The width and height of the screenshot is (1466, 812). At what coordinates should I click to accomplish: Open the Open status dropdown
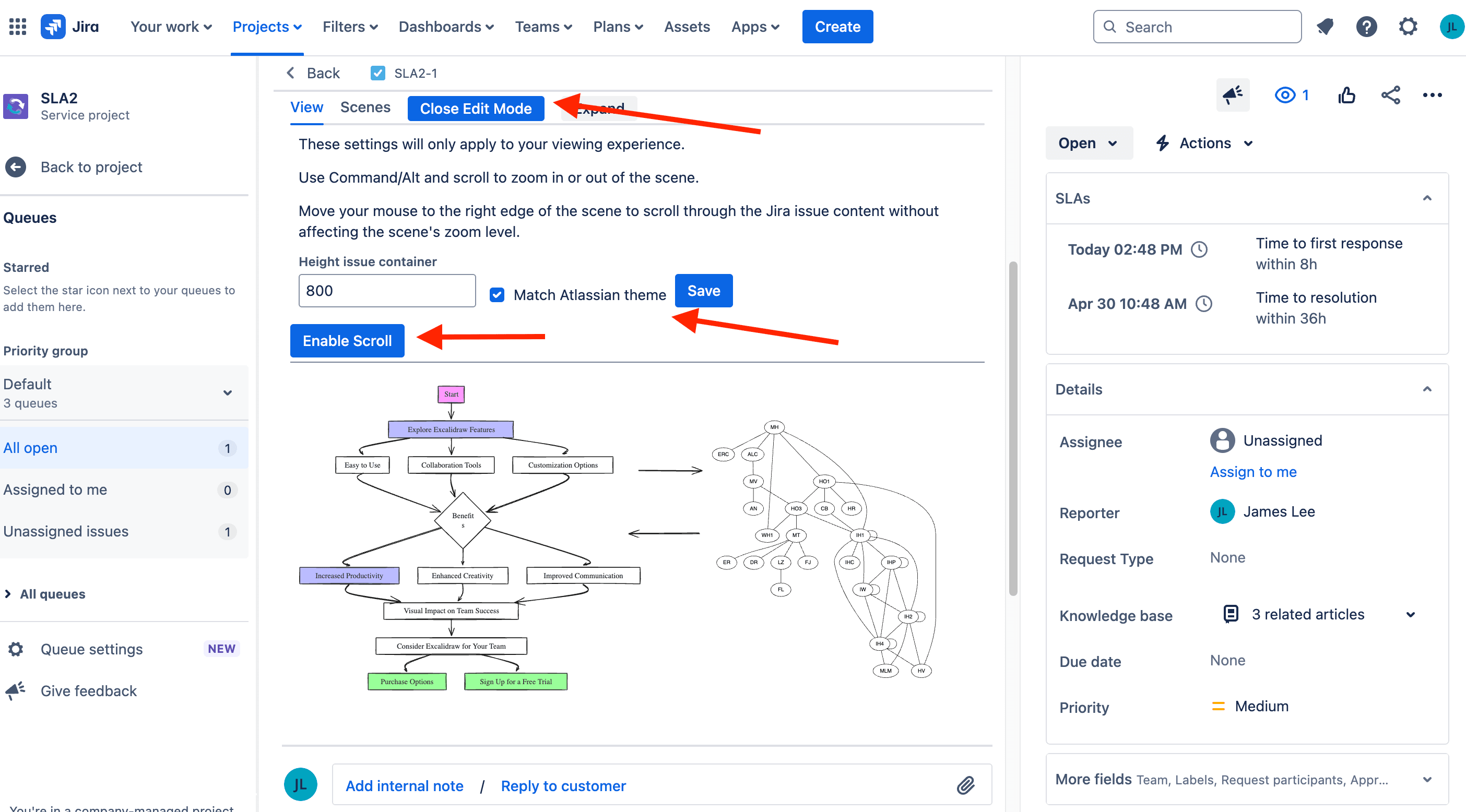point(1088,143)
